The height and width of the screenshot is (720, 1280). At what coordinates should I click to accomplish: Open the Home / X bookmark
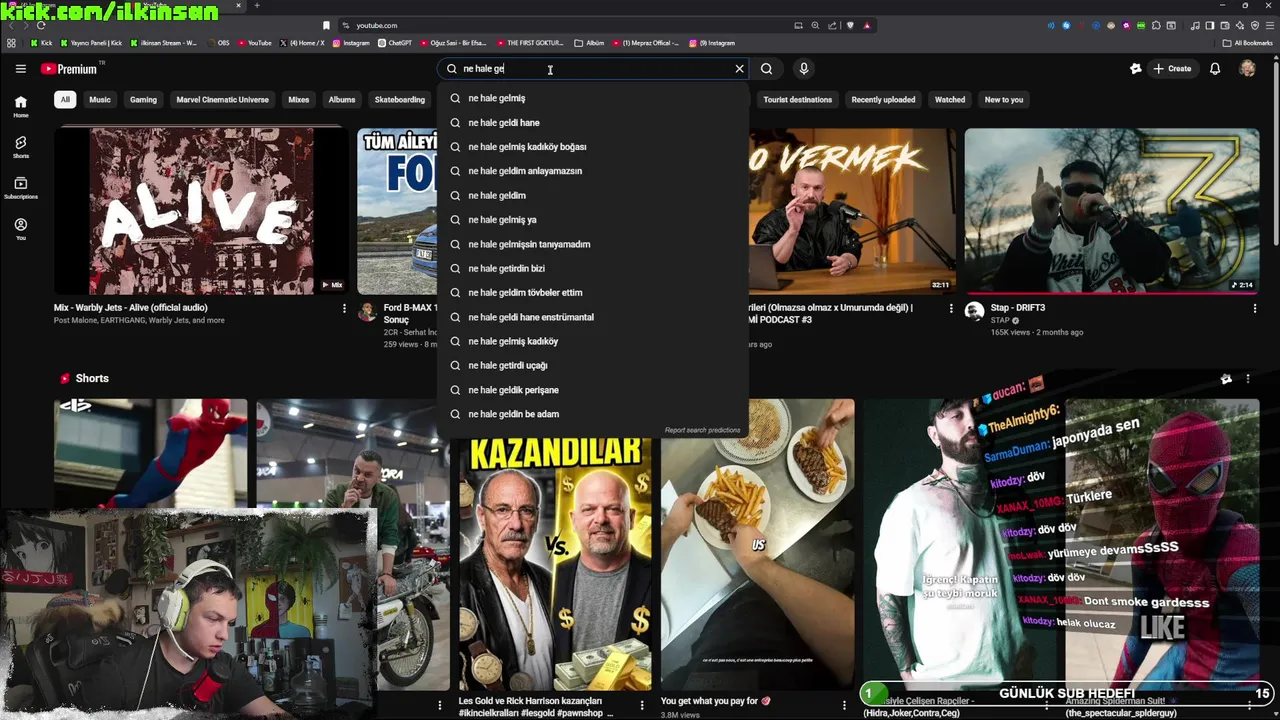(302, 43)
